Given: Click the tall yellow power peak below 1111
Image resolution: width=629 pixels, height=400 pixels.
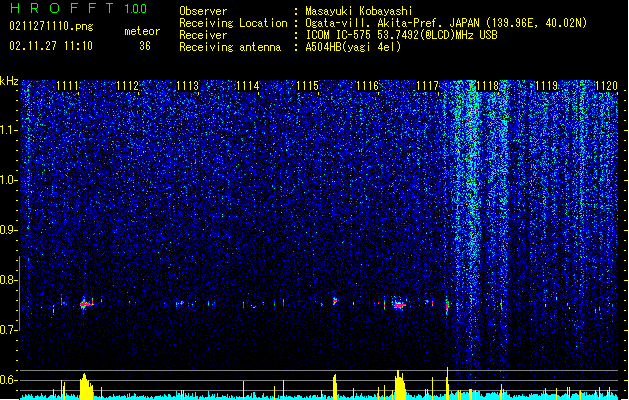Looking at the screenshot, I should click(x=85, y=386).
